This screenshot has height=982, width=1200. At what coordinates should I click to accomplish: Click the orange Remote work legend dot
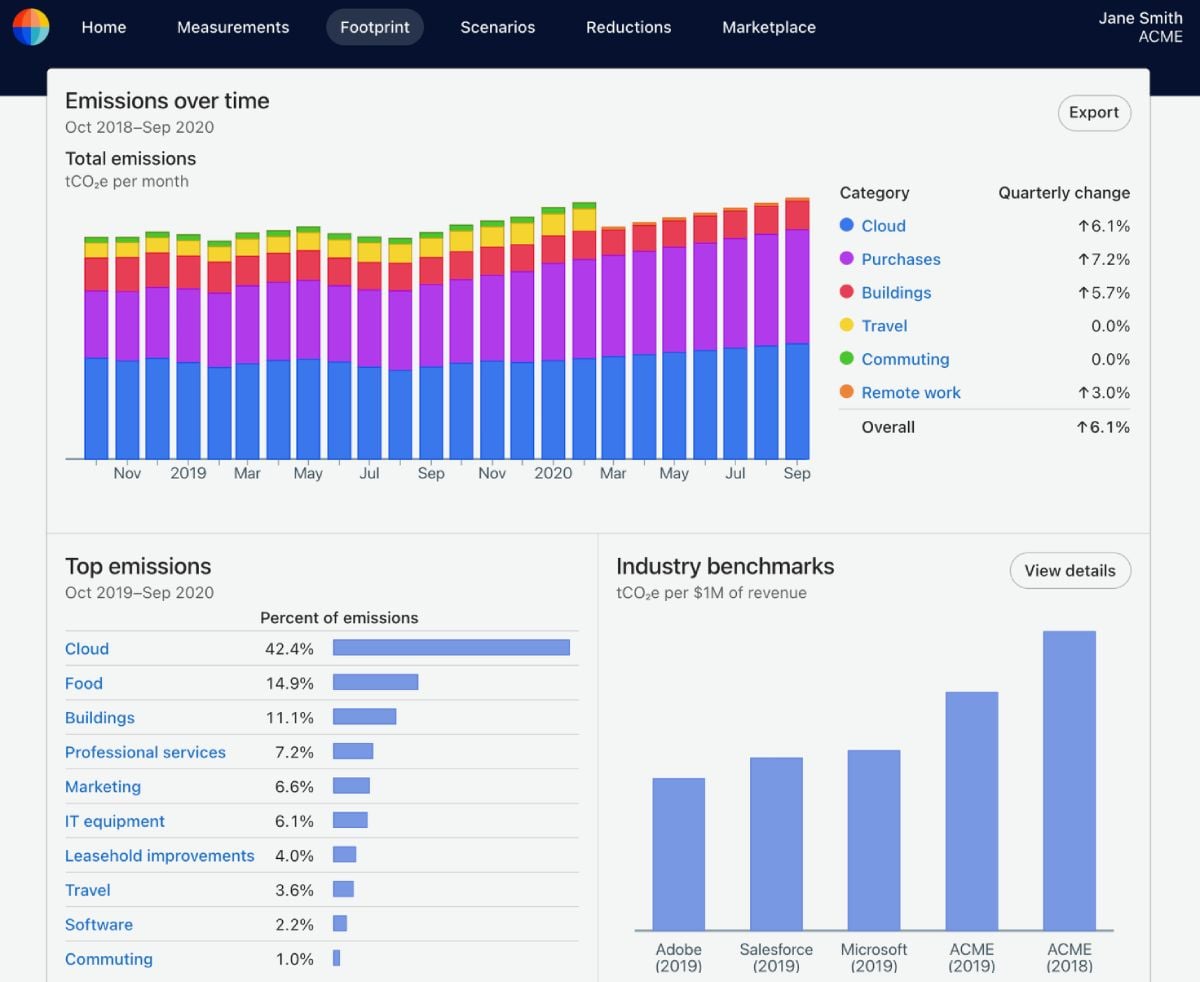click(x=847, y=393)
